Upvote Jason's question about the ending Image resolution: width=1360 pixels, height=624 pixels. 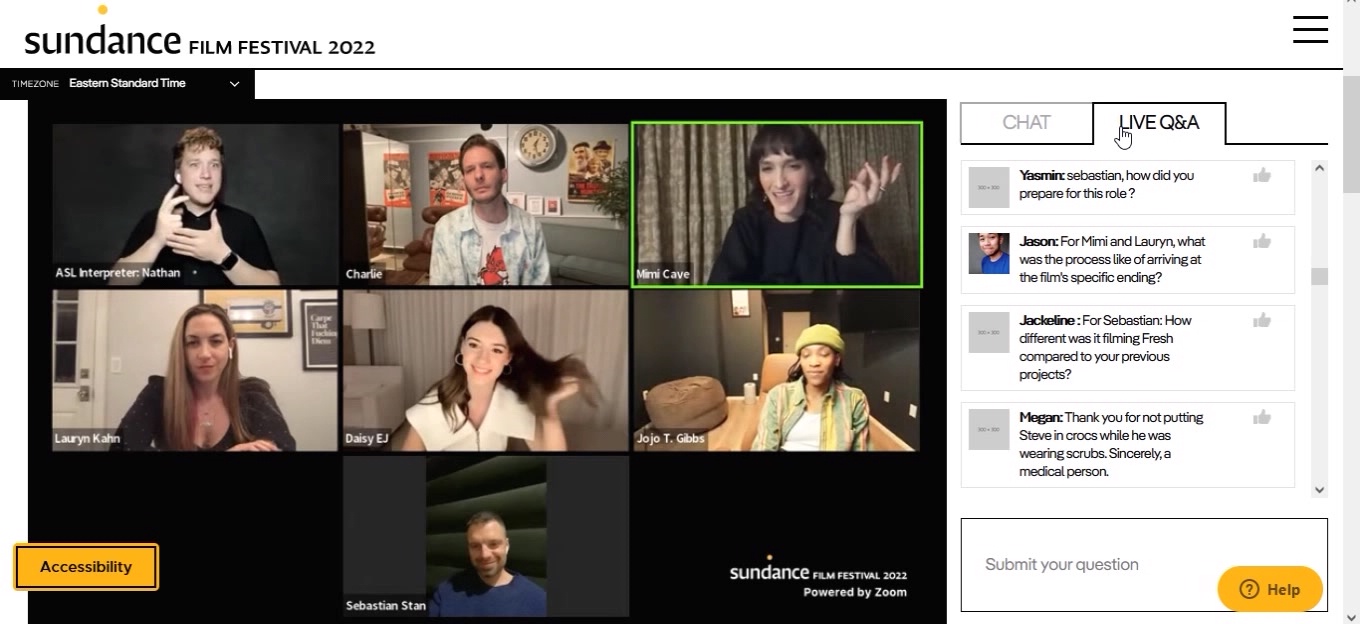coord(1262,241)
